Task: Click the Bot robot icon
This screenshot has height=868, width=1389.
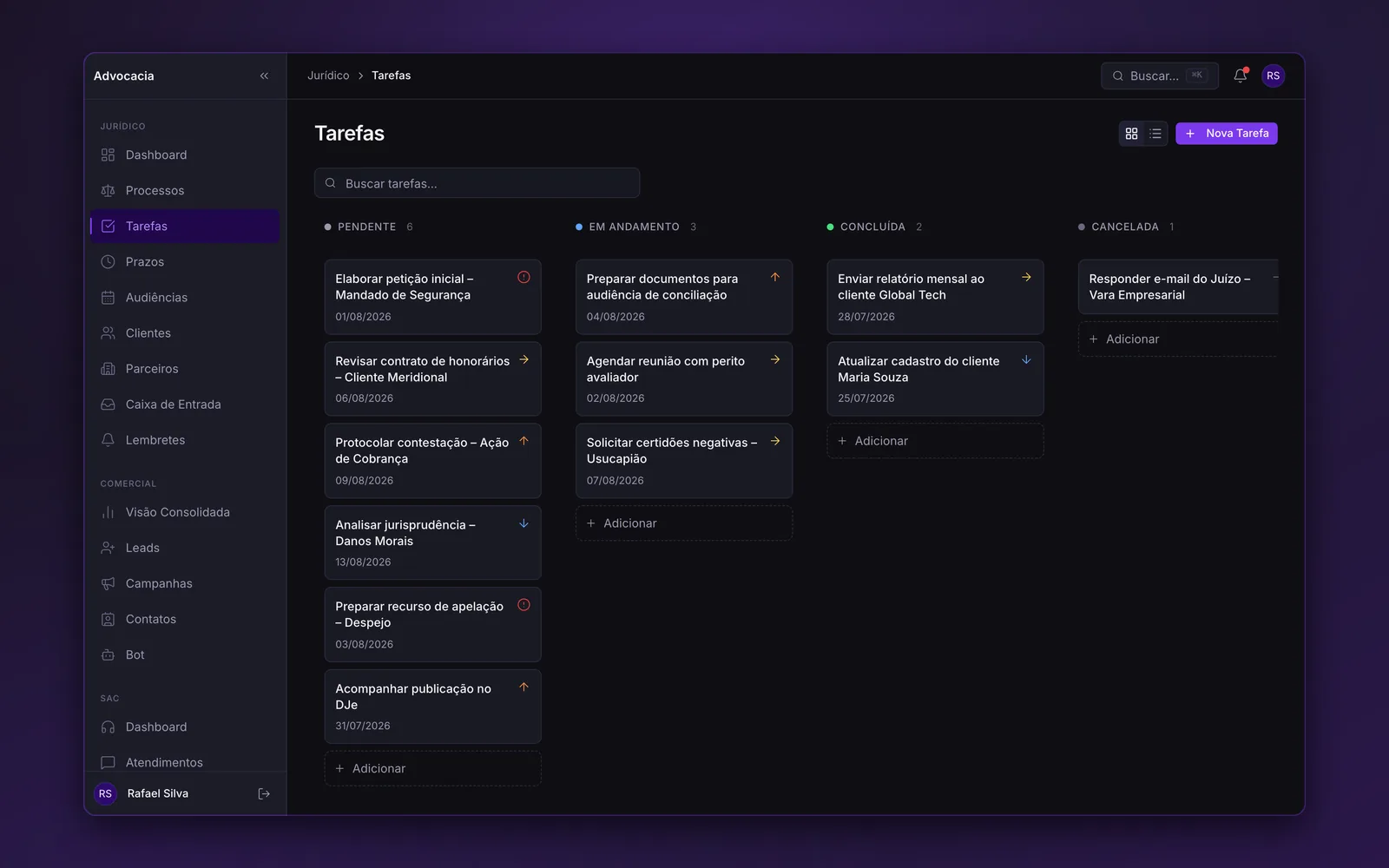Action: (108, 654)
